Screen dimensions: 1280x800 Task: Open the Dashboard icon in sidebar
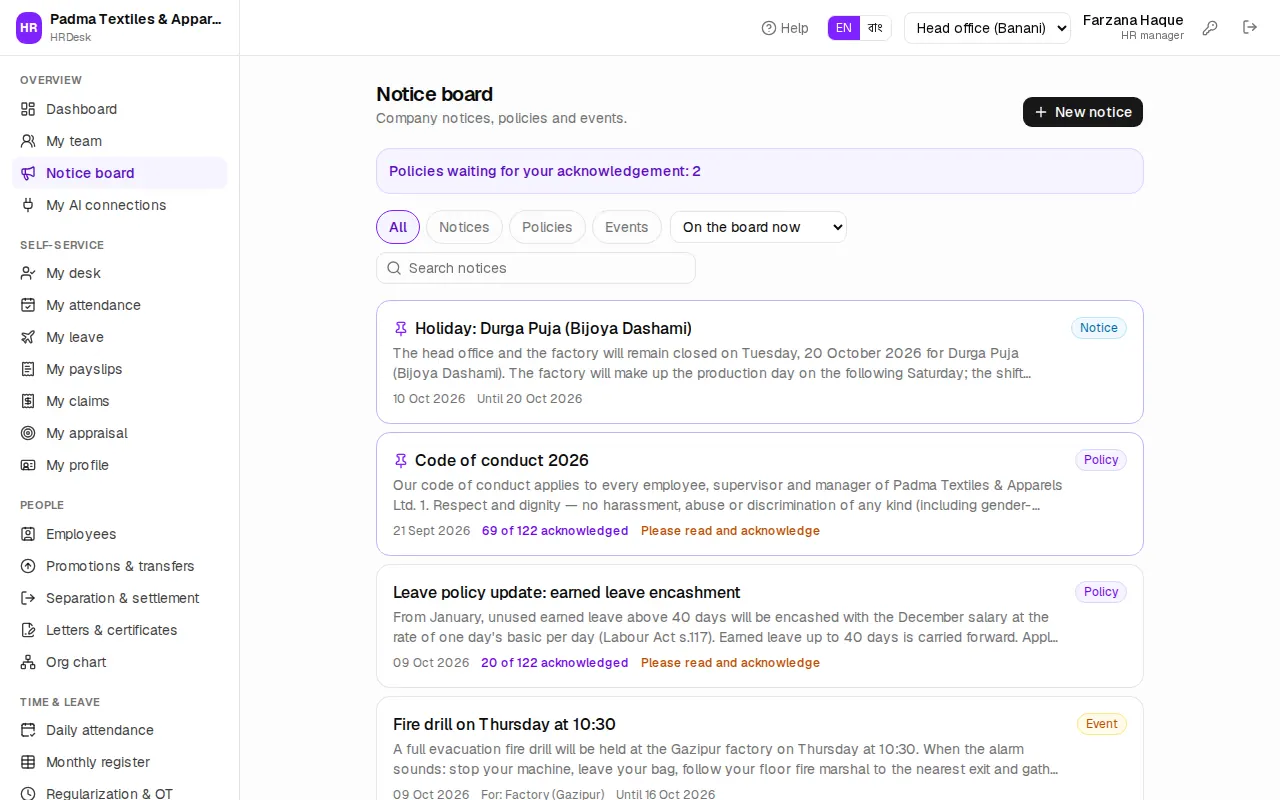point(28,109)
